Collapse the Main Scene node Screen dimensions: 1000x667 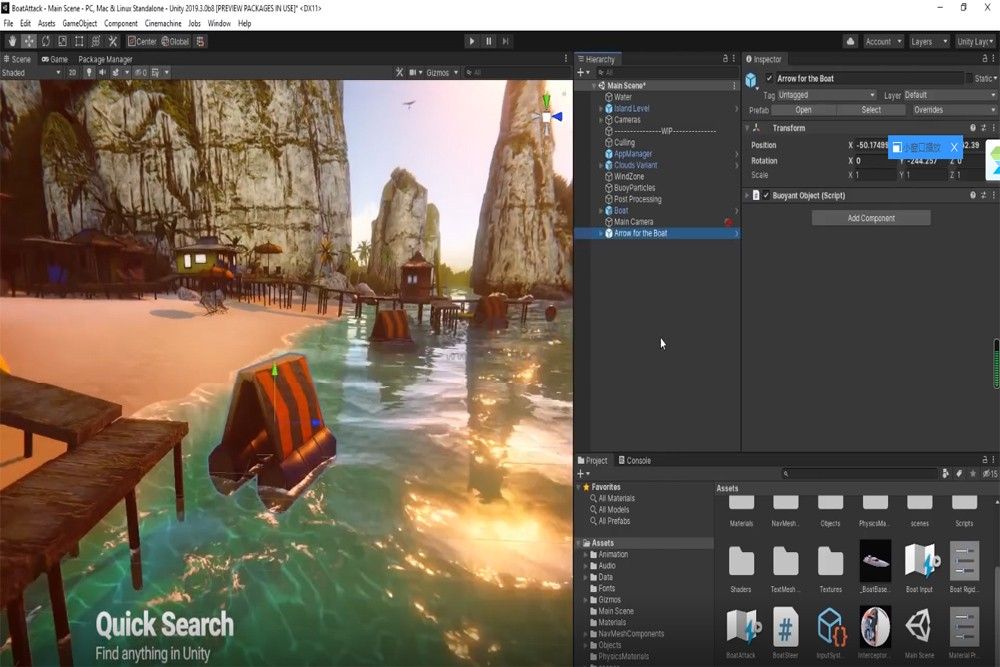pos(594,85)
